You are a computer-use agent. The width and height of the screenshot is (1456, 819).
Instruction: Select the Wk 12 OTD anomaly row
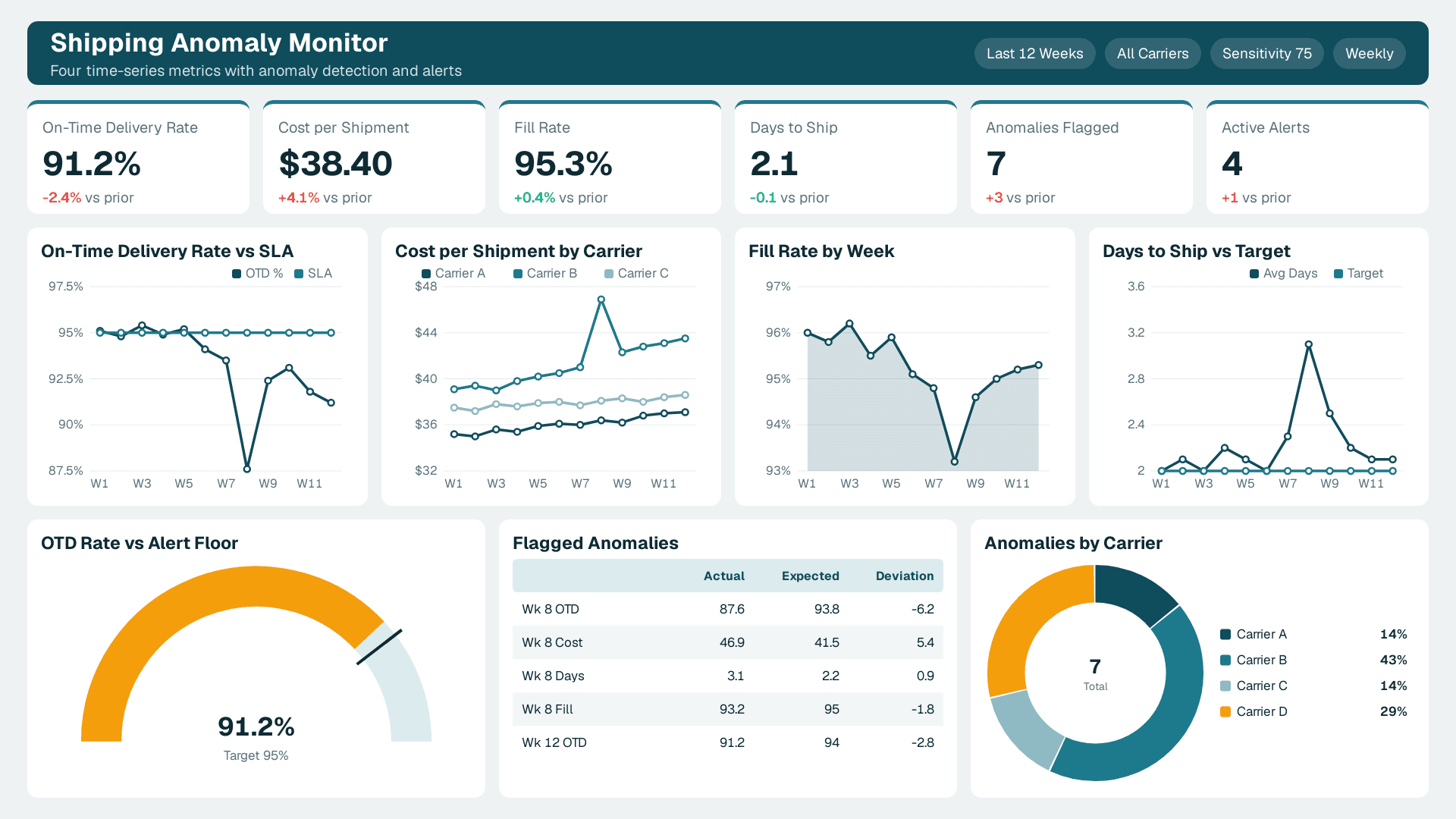pos(728,742)
